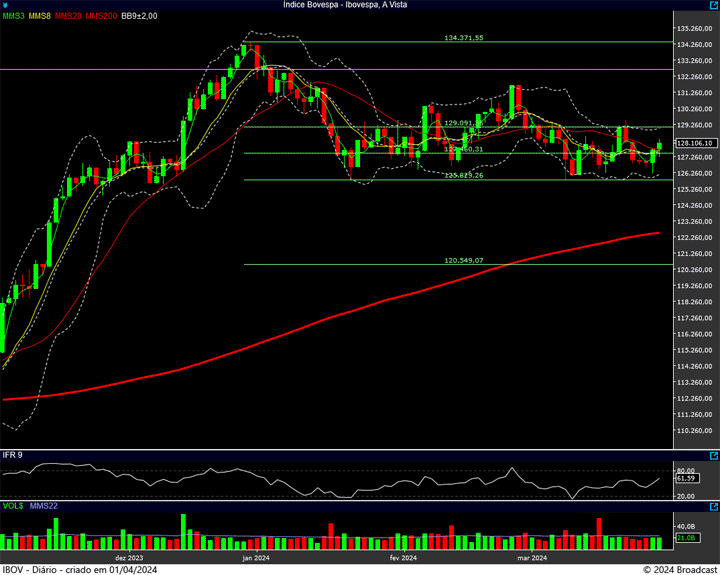This screenshot has width=720, height=575.
Task: Open the IFR 9 indicator label
Action: (x=13, y=455)
